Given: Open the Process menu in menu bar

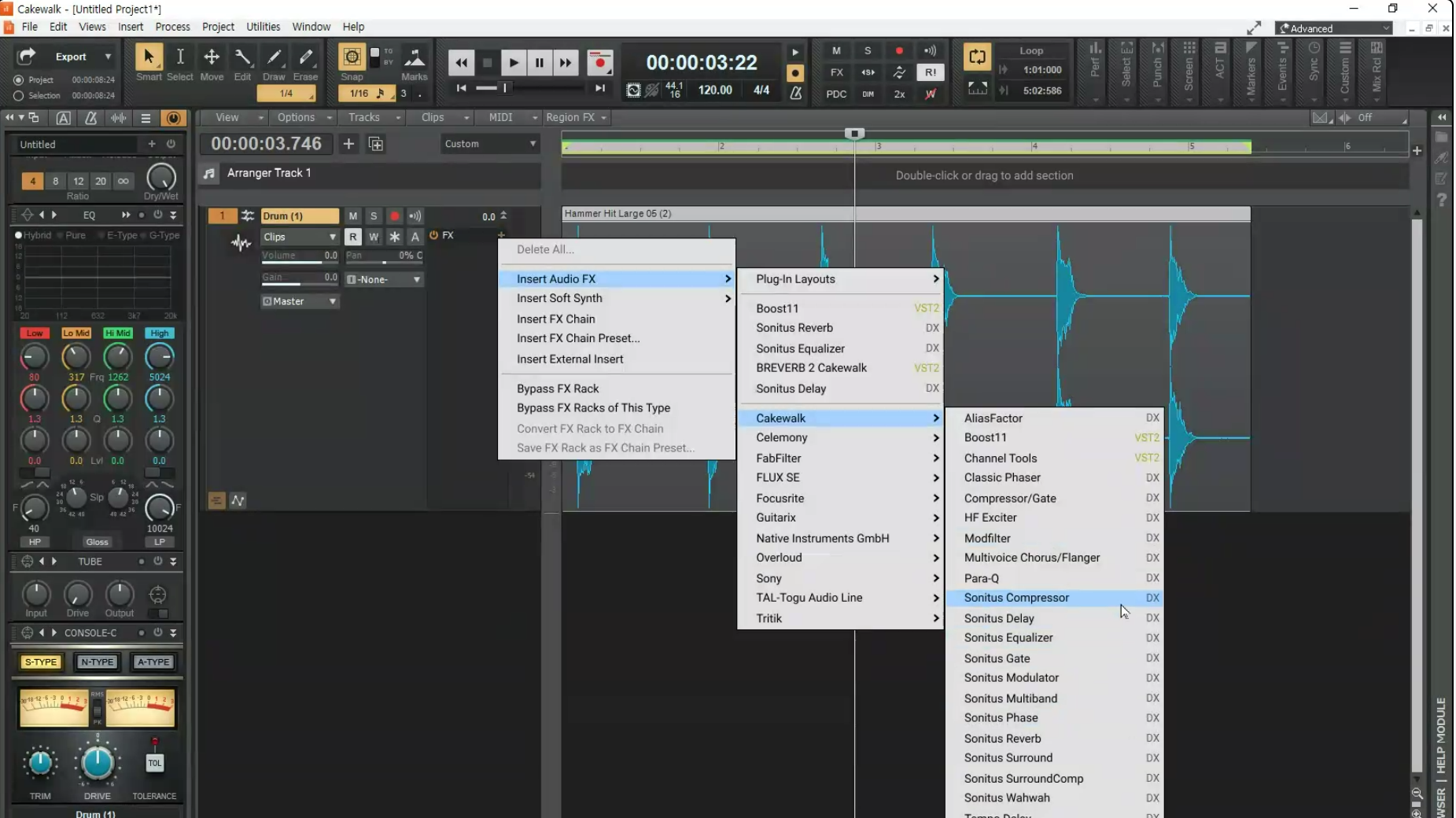Looking at the screenshot, I should point(172,27).
